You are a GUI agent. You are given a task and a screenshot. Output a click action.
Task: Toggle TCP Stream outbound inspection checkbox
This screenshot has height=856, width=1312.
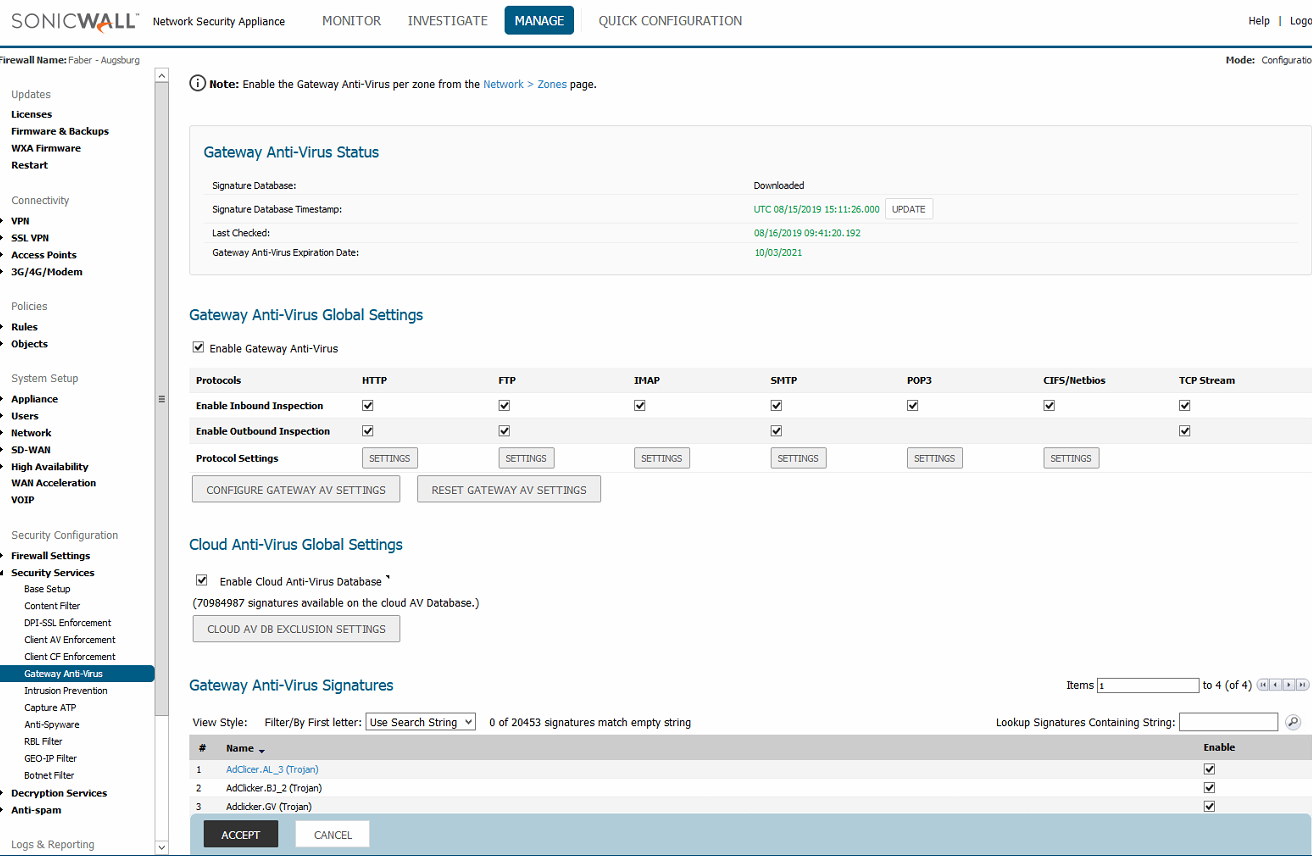click(1185, 431)
